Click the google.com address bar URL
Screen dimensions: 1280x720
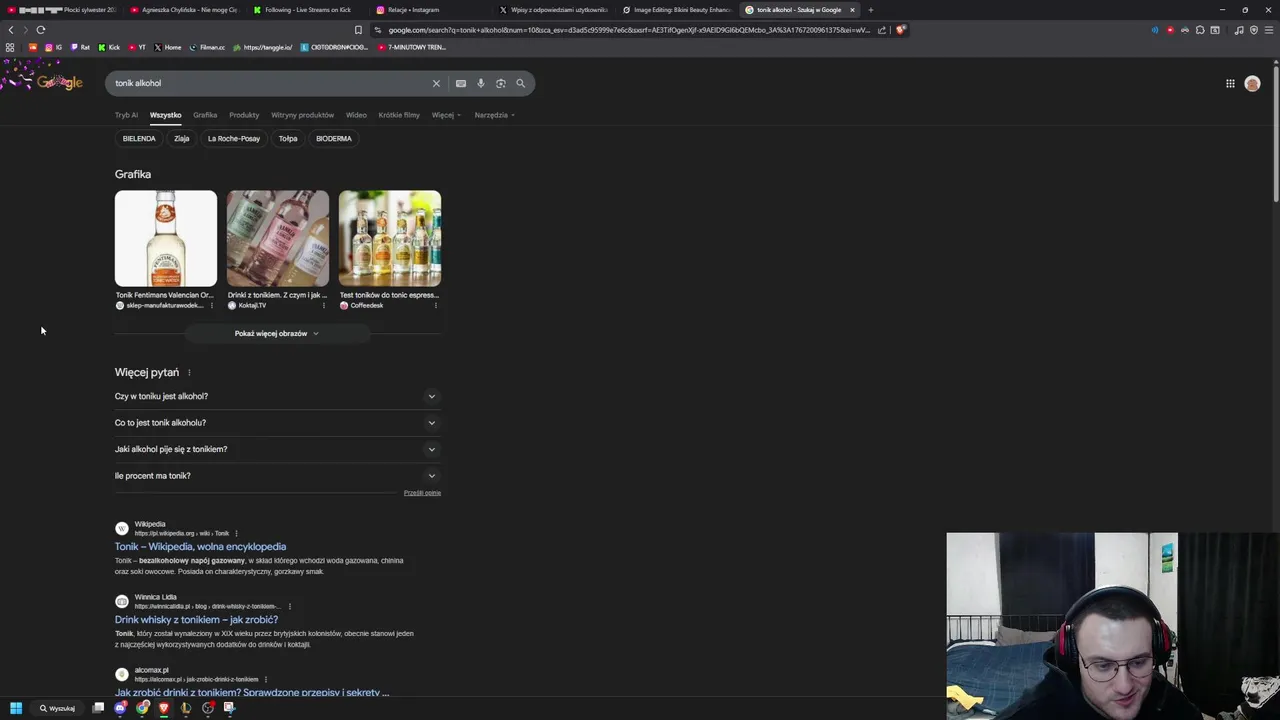(628, 30)
